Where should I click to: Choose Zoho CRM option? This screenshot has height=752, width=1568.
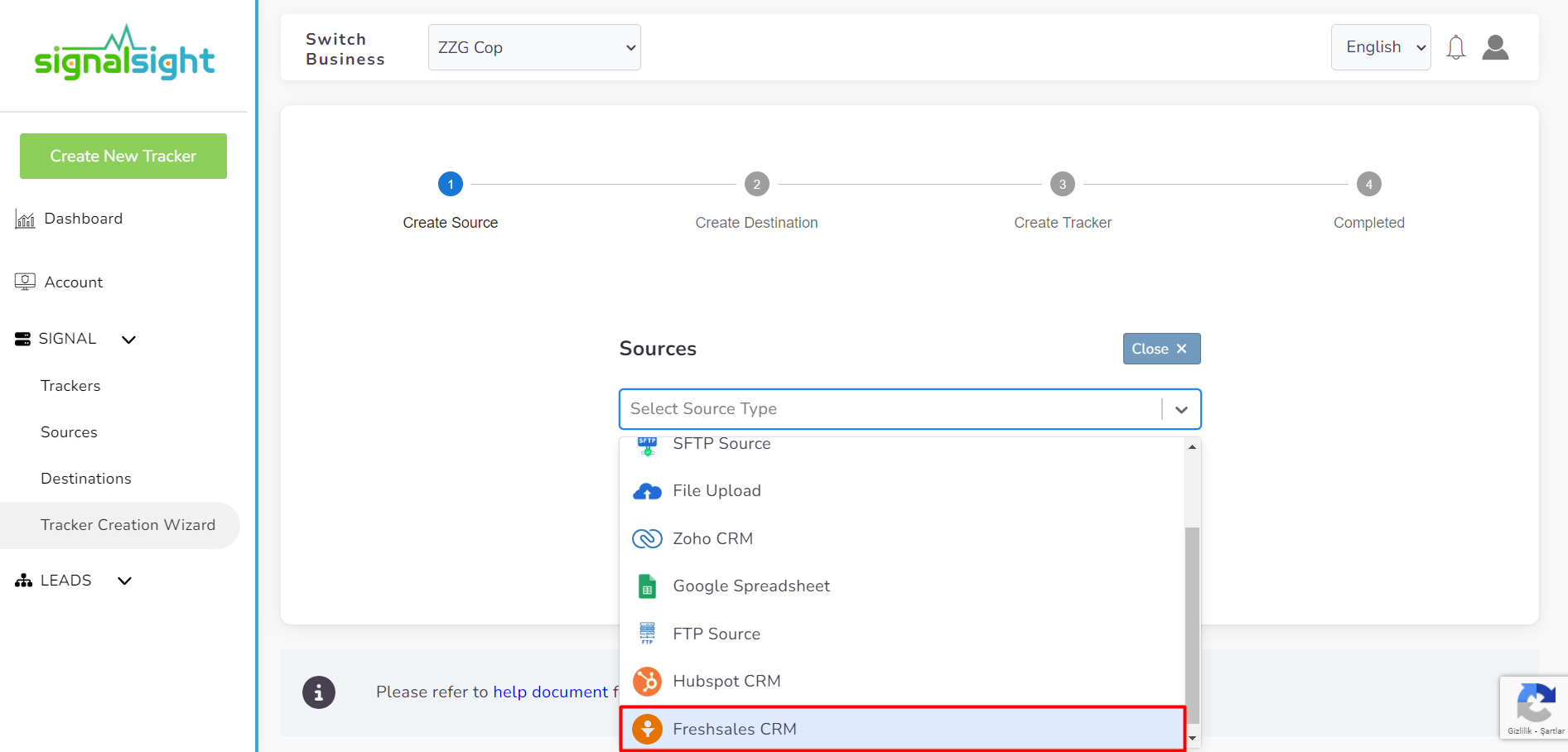point(902,538)
